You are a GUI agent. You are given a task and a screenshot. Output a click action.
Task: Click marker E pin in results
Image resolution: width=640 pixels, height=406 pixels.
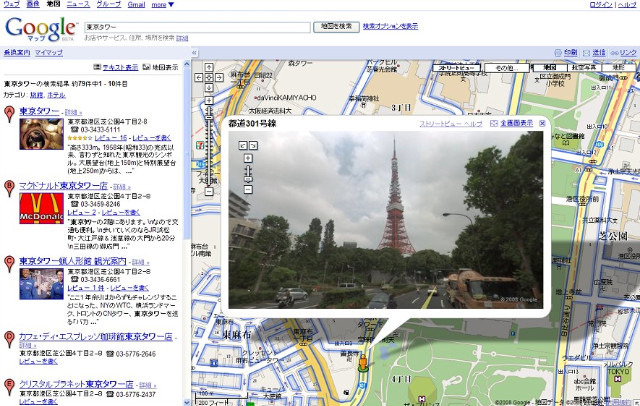[9, 387]
